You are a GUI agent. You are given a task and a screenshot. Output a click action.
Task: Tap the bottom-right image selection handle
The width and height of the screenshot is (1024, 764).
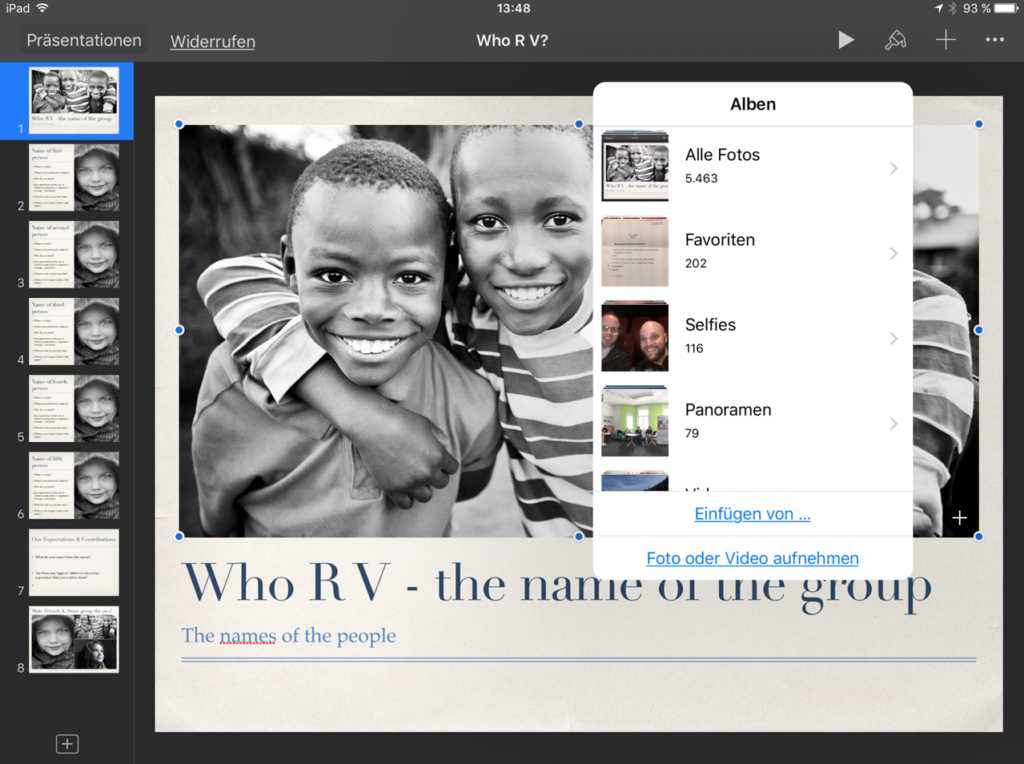[x=978, y=537]
